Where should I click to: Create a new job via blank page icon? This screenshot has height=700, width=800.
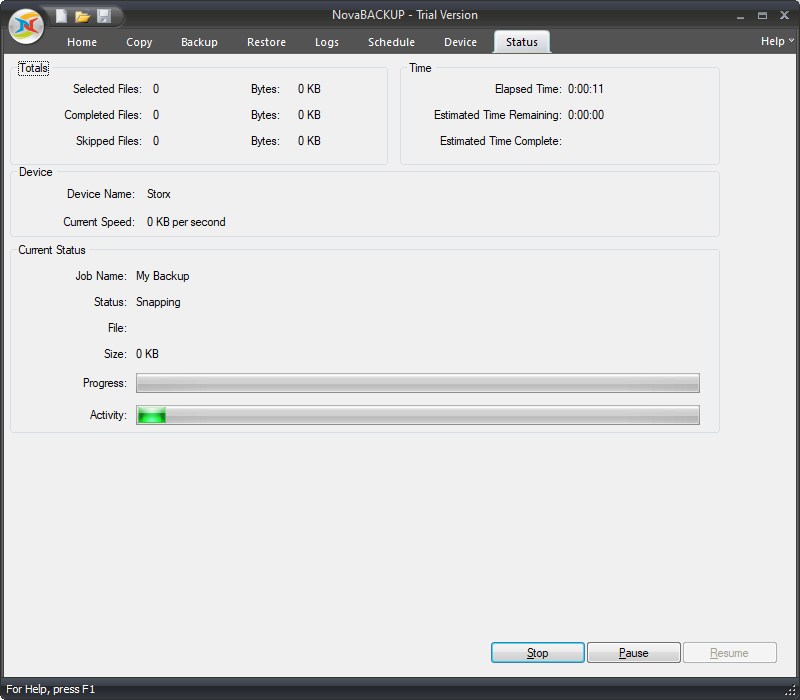tap(61, 16)
